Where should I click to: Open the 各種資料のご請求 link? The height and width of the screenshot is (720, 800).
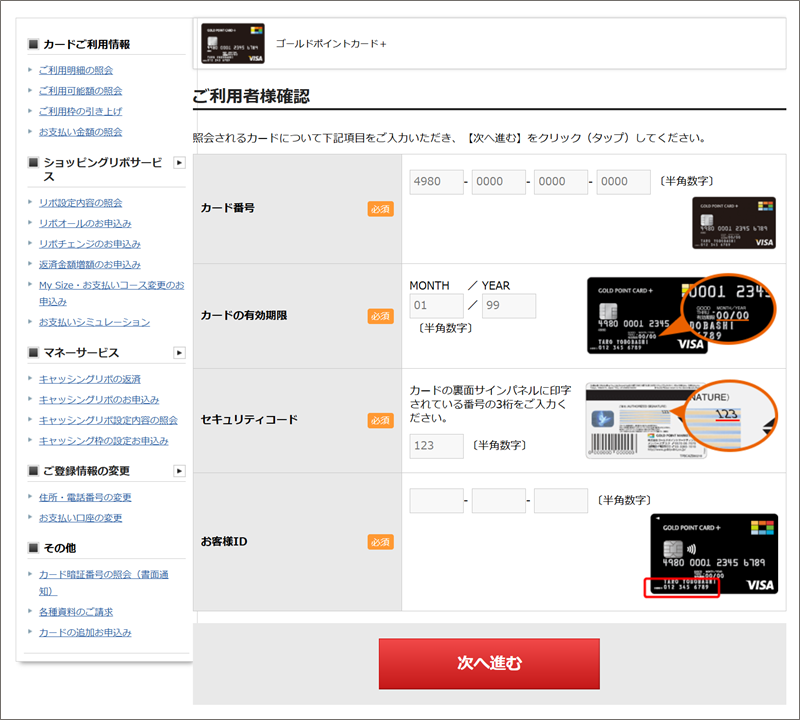(x=76, y=611)
